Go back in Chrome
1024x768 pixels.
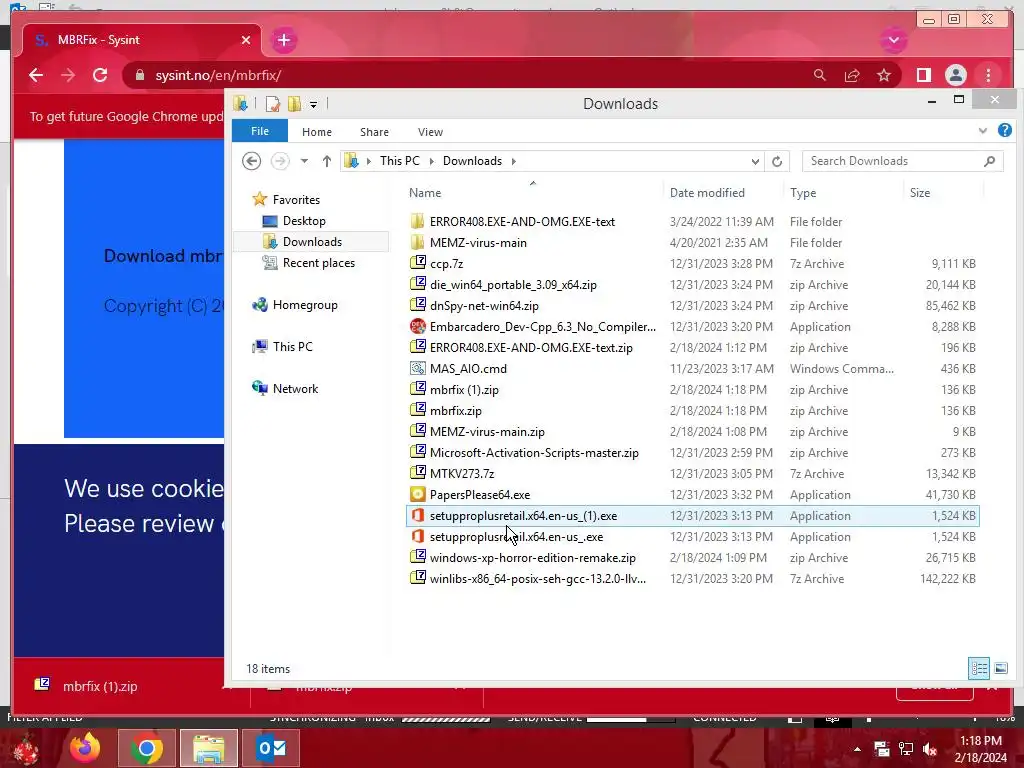click(x=36, y=75)
